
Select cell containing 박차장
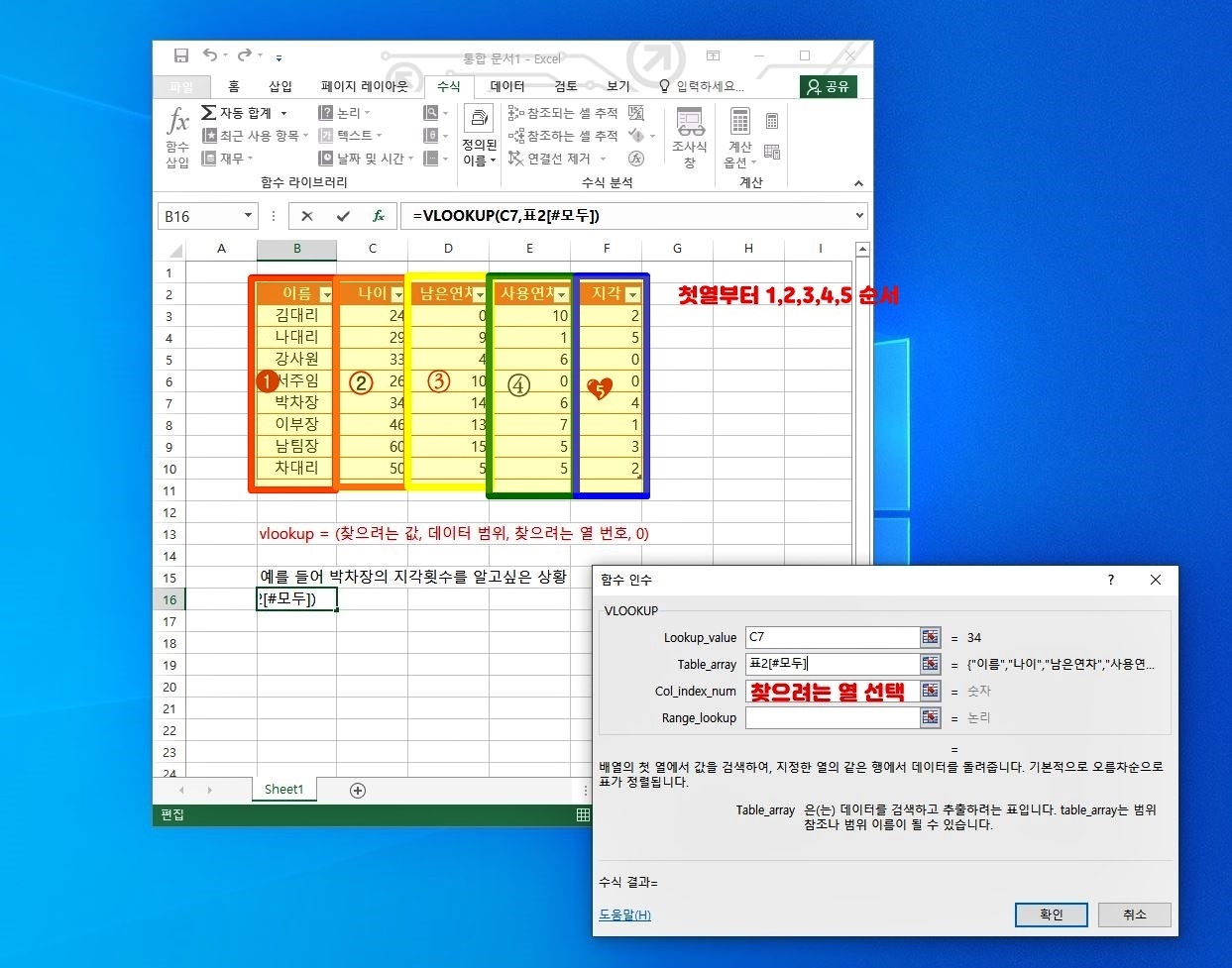pyautogui.click(x=296, y=402)
